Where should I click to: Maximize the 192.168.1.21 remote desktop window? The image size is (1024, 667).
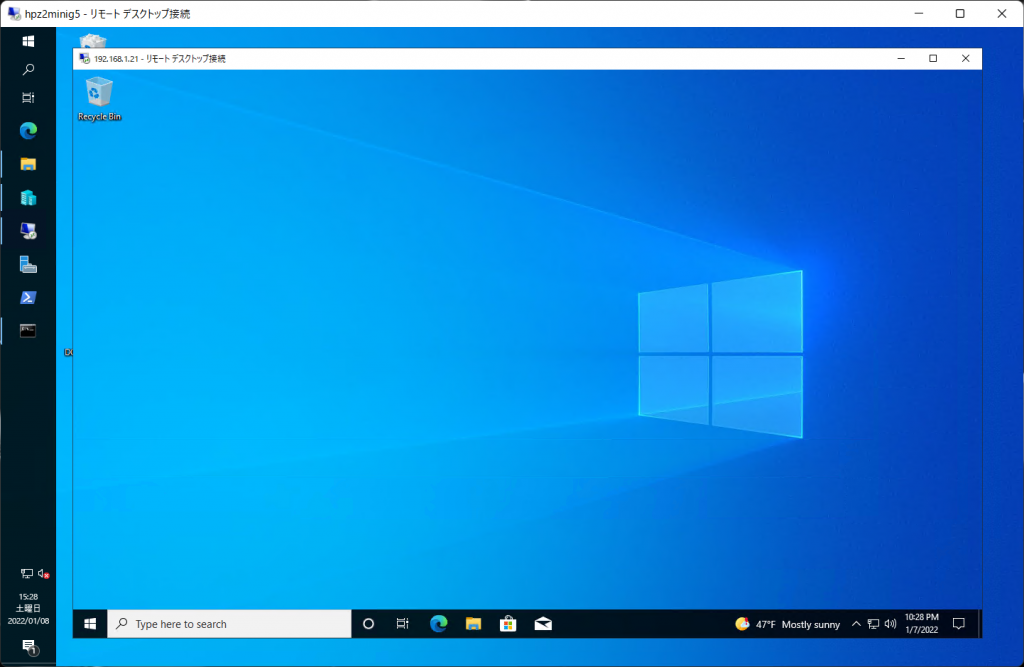(933, 58)
